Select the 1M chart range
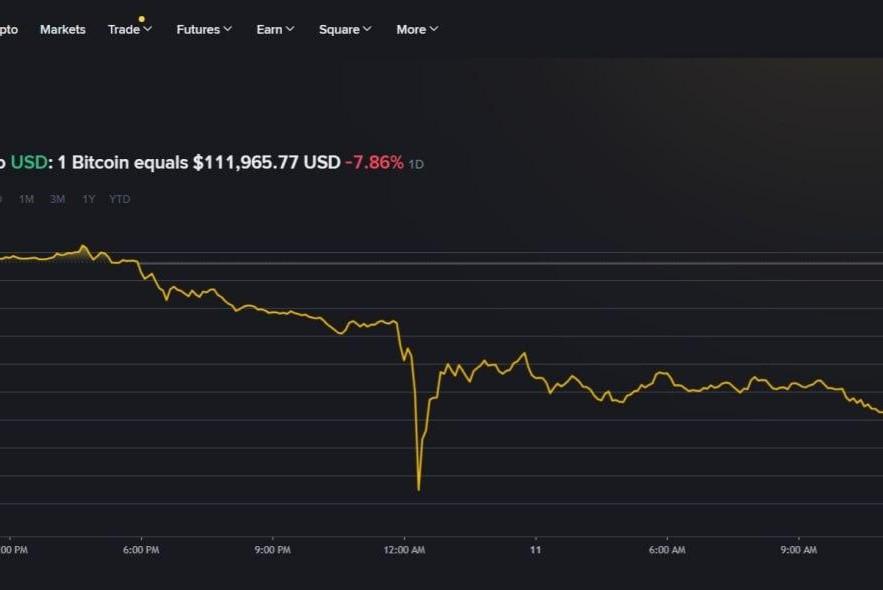This screenshot has height=590, width=883. [27, 199]
